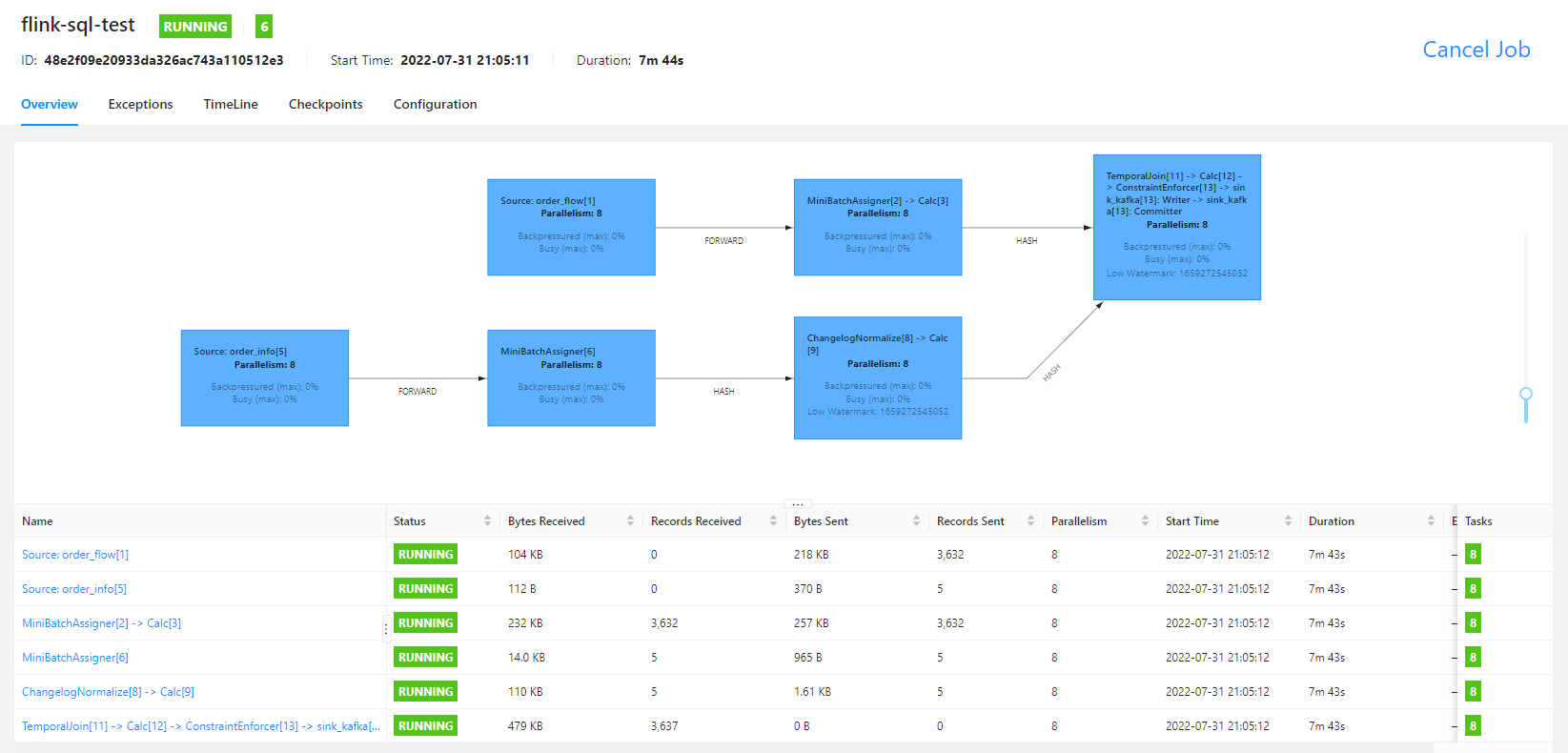Click the Tasks column header
This screenshot has height=753, width=1568.
point(1478,521)
